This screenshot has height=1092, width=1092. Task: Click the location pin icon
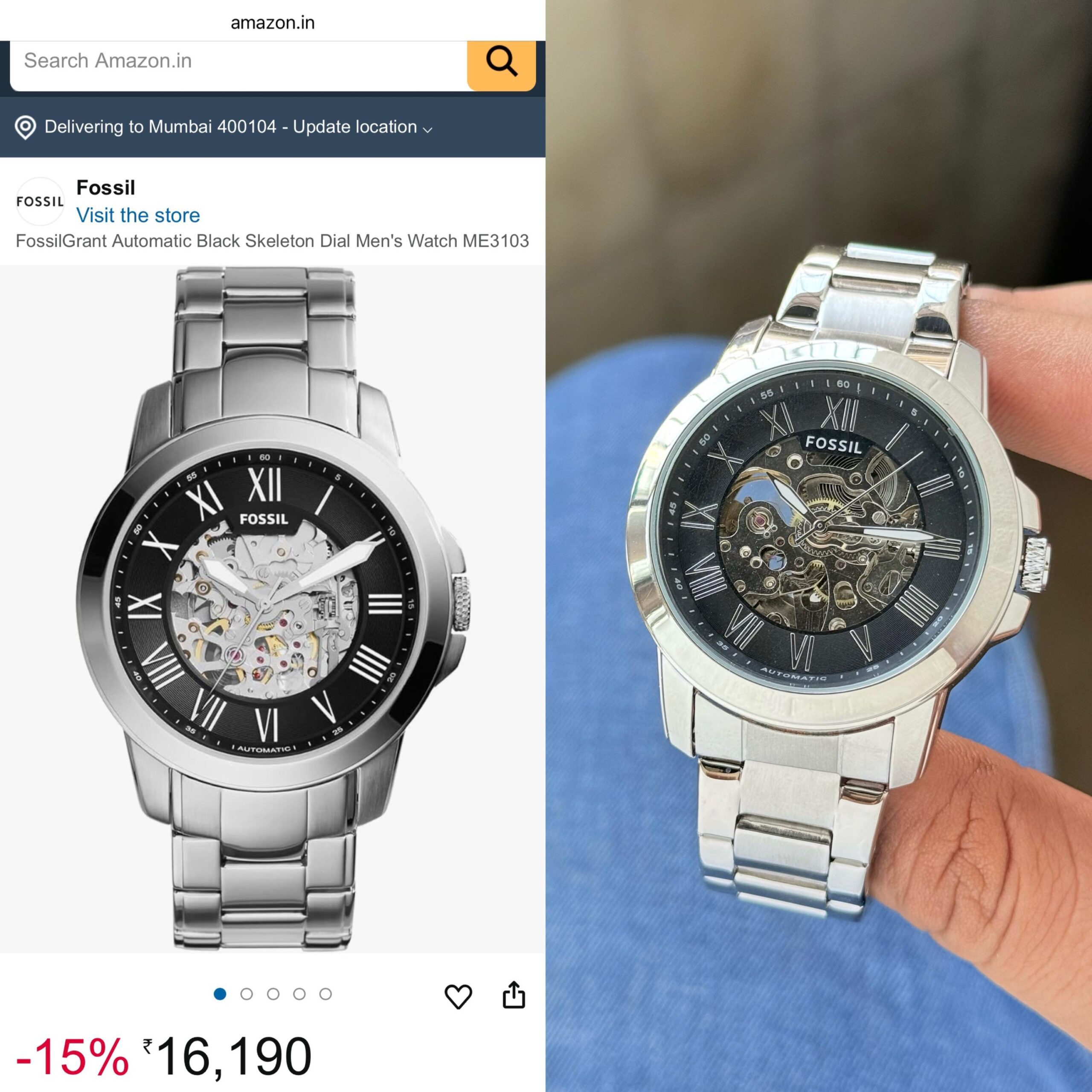click(x=26, y=127)
